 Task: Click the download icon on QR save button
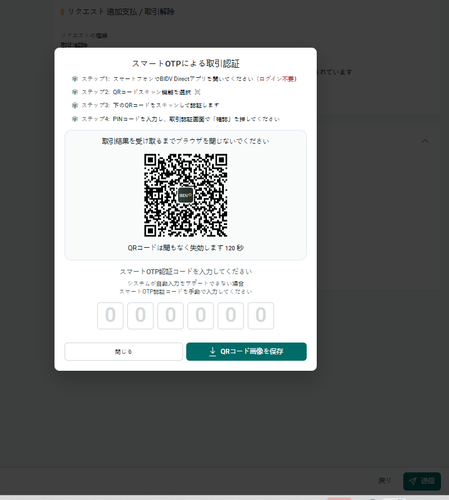(x=212, y=352)
